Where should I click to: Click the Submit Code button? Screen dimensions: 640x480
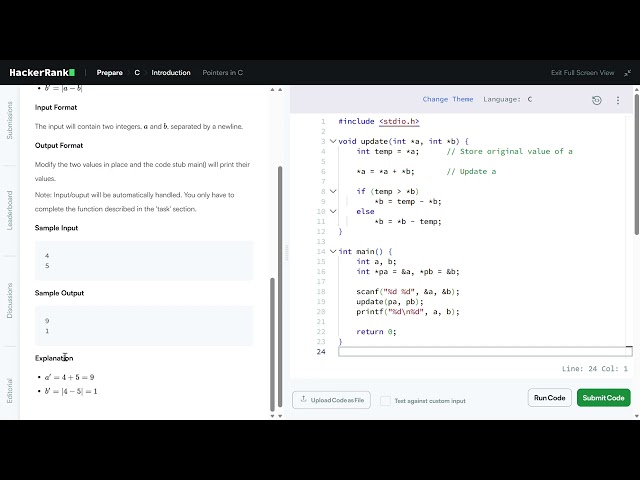pos(603,398)
